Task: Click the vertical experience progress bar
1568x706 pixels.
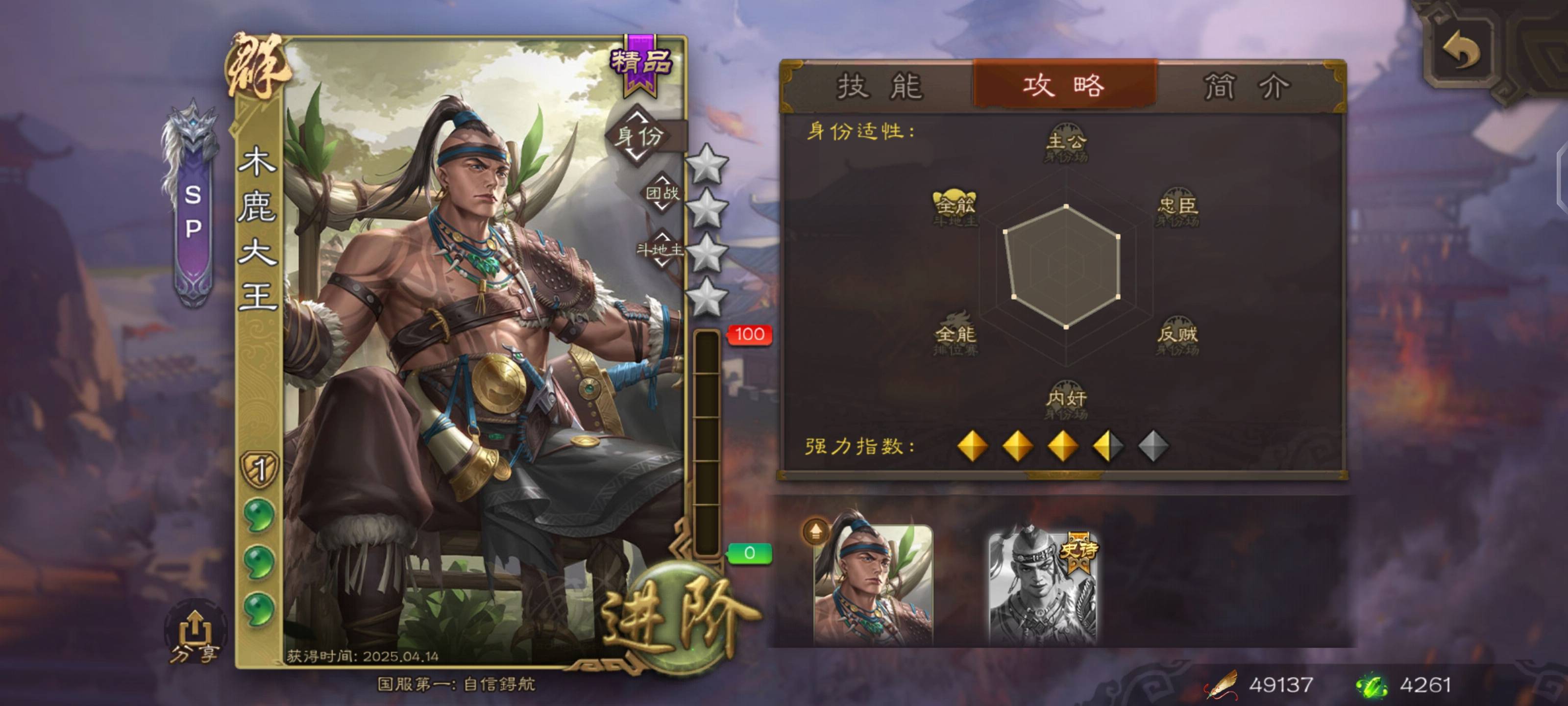Action: 706,443
